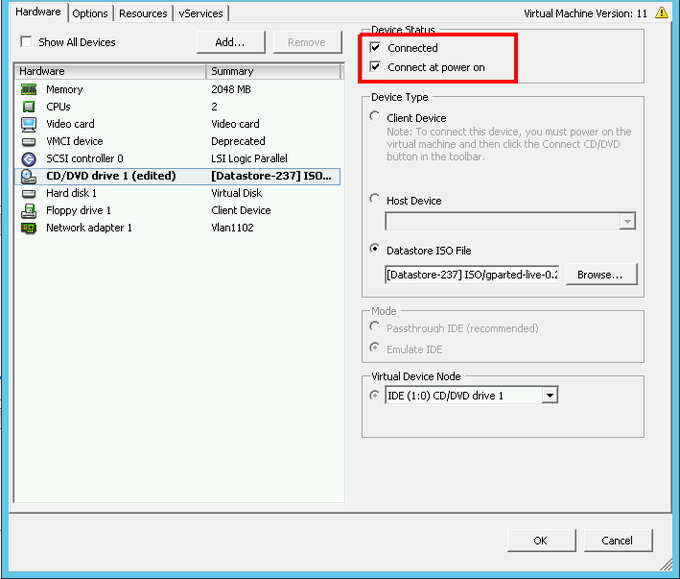
Task: Select the Video card row label
Action: [70, 124]
